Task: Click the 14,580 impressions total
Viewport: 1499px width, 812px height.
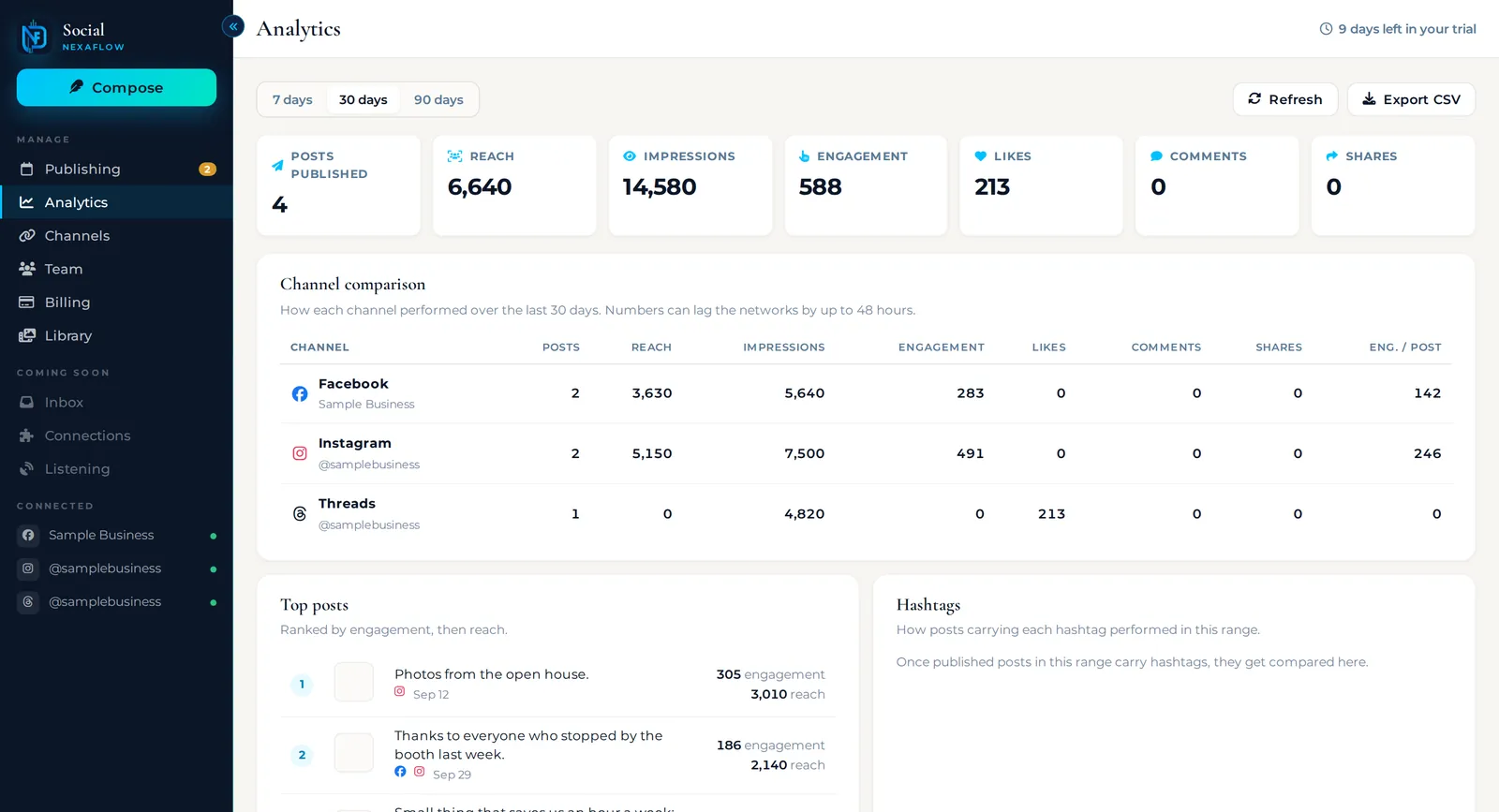Action: (x=660, y=187)
